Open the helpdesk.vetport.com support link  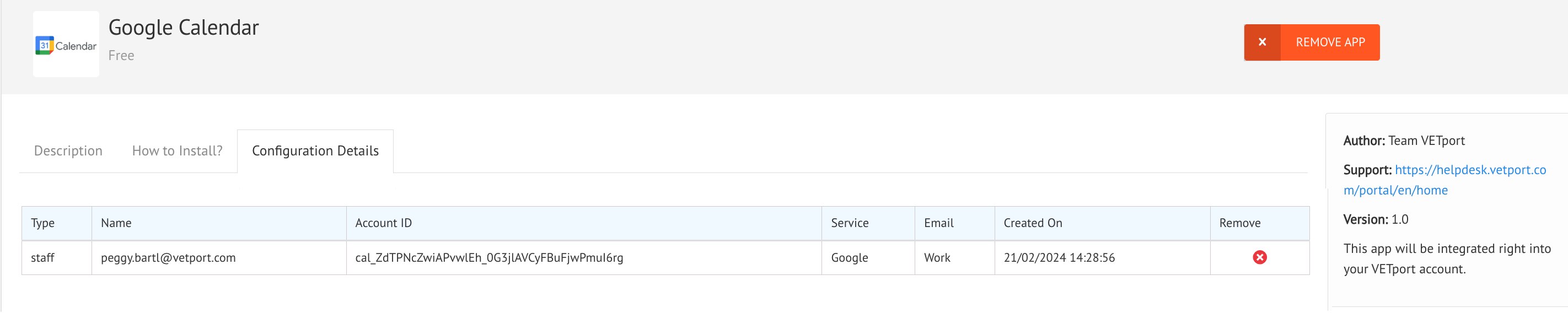coord(1445,180)
